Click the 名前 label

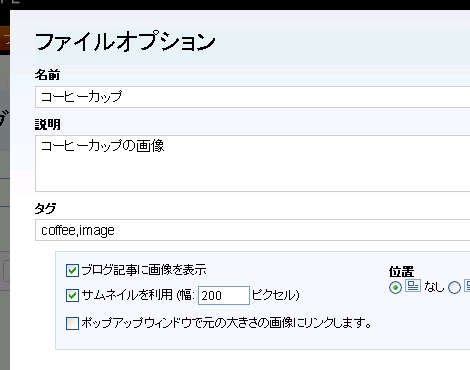tap(47, 75)
